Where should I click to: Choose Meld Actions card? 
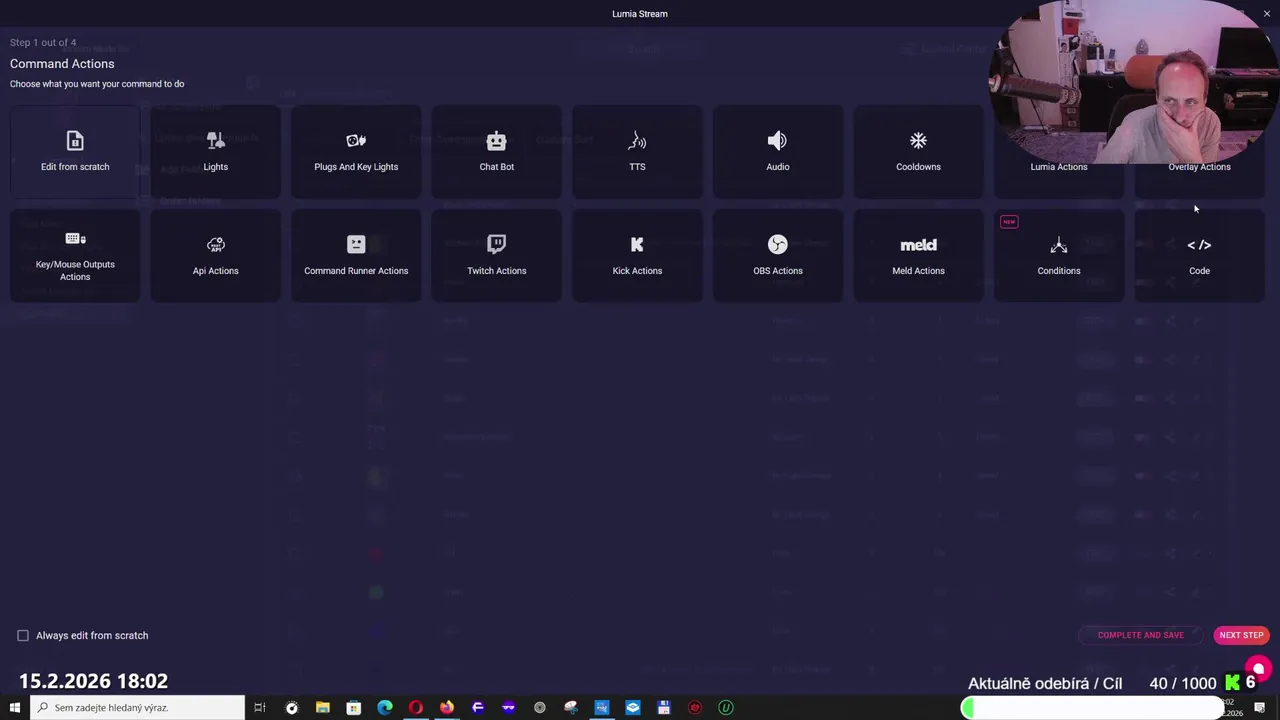click(x=918, y=256)
